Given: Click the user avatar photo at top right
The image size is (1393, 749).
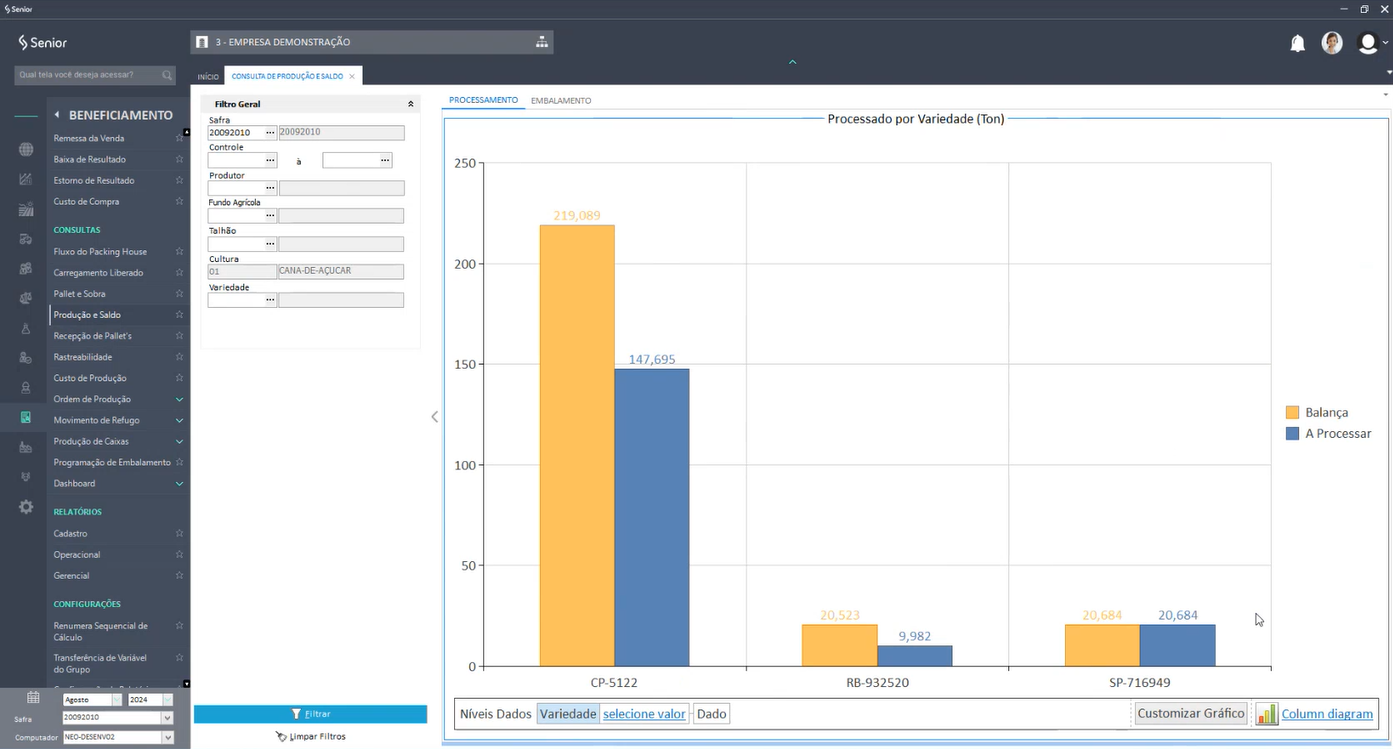Looking at the screenshot, I should tap(1332, 43).
